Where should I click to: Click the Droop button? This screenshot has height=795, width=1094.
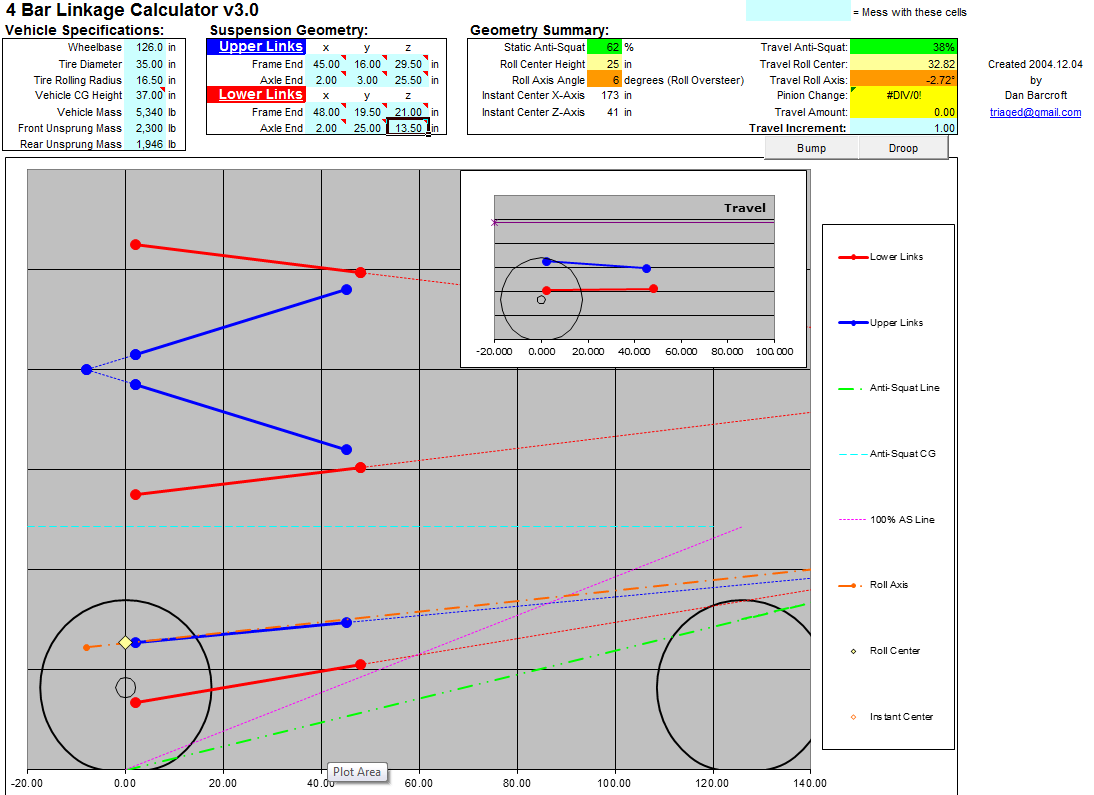(x=903, y=148)
